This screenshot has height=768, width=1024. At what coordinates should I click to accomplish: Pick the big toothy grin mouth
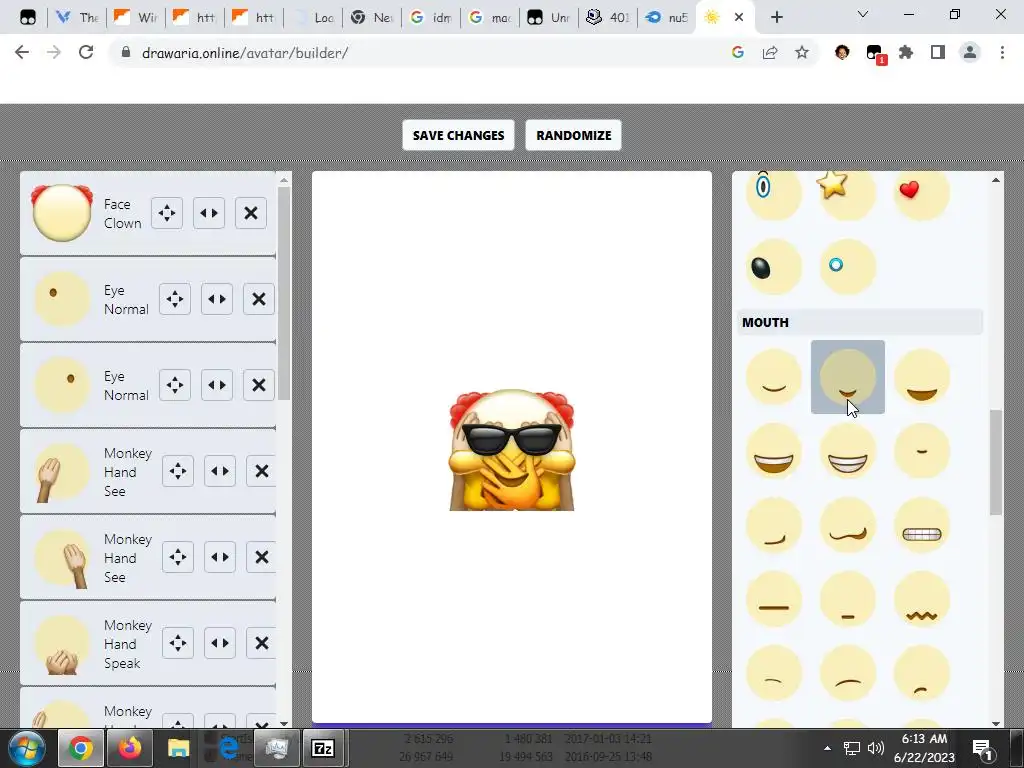tap(774, 451)
